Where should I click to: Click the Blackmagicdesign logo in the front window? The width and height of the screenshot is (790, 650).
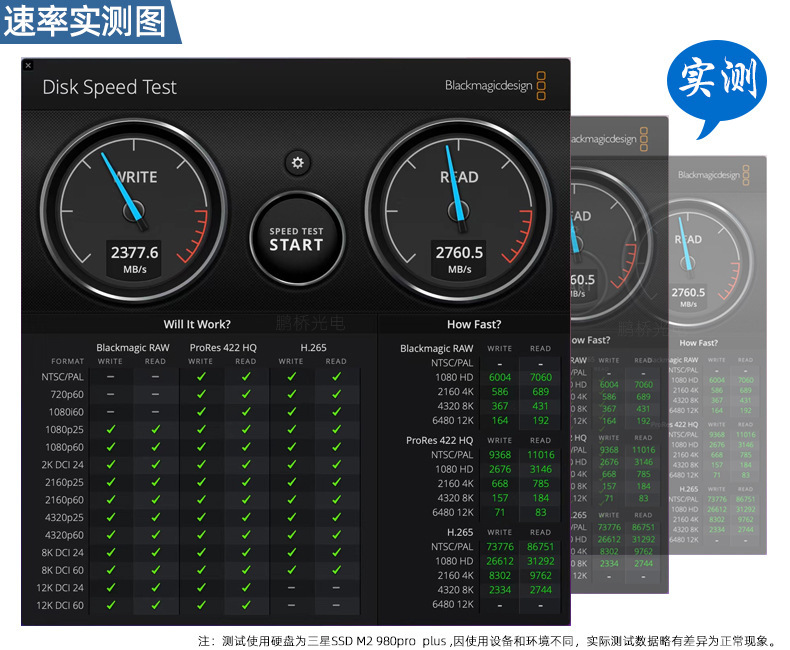tap(495, 86)
